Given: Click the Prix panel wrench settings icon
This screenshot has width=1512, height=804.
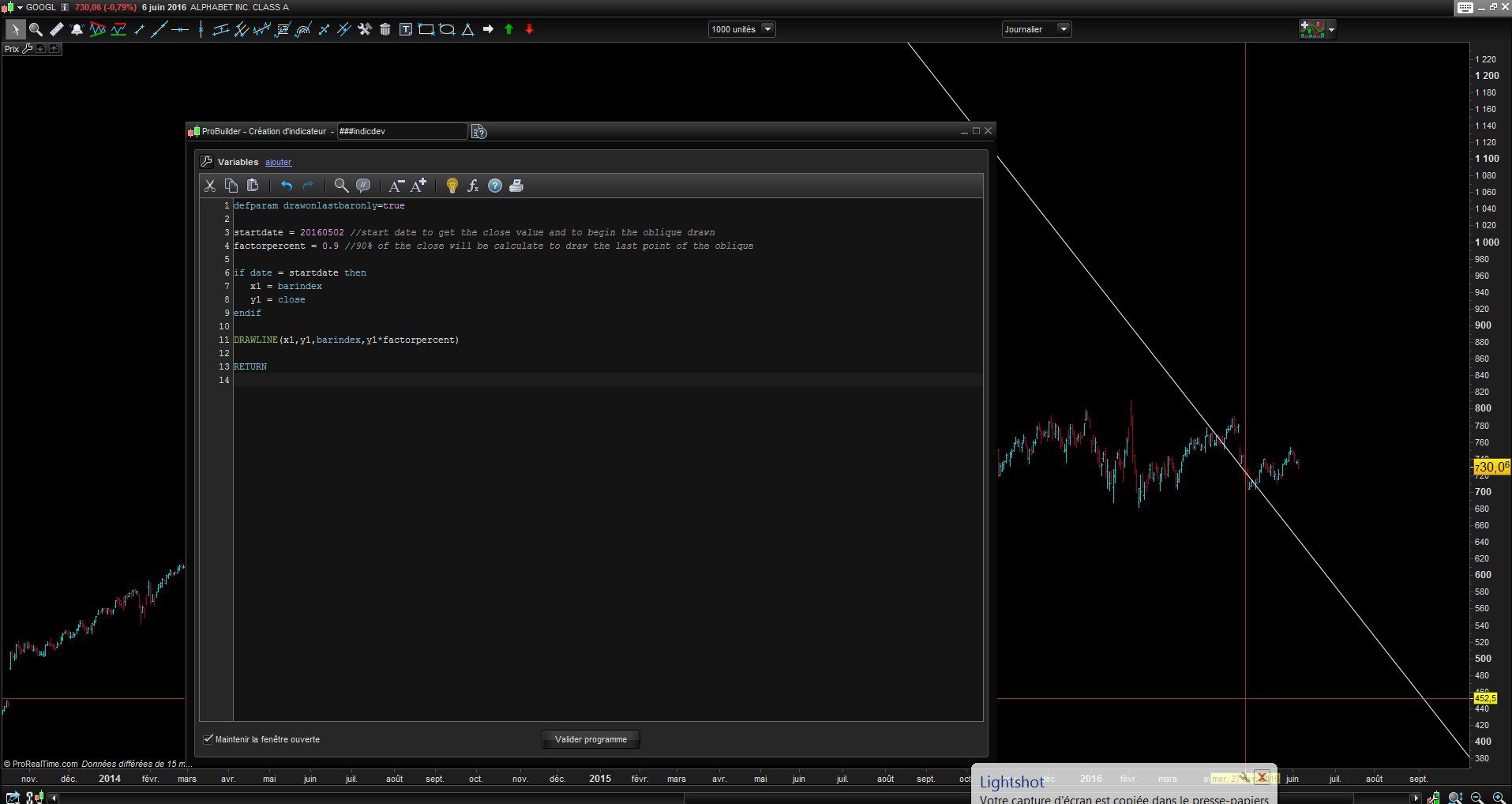Looking at the screenshot, I should (x=28, y=49).
